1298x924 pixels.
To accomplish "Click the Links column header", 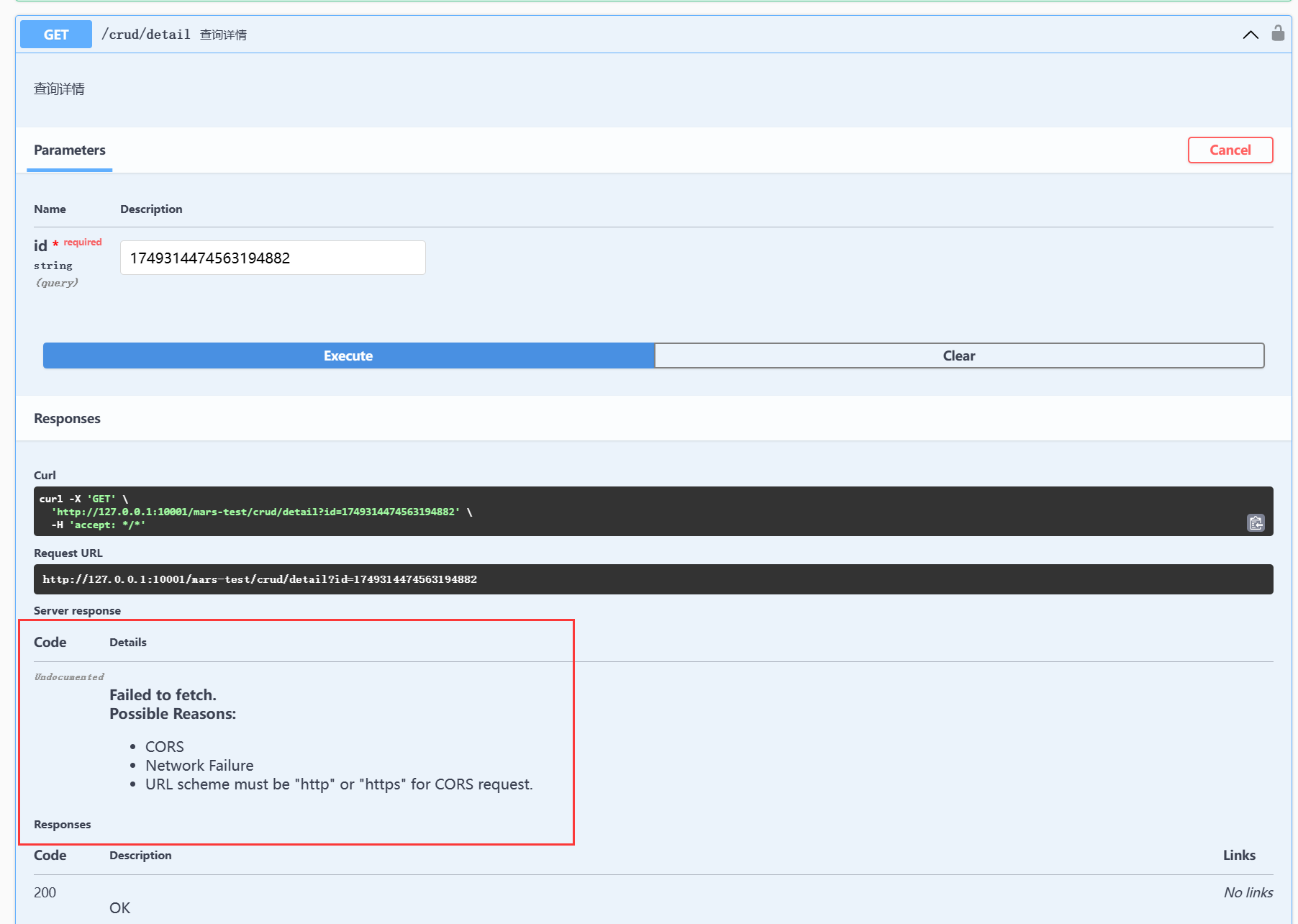I will point(1239,855).
